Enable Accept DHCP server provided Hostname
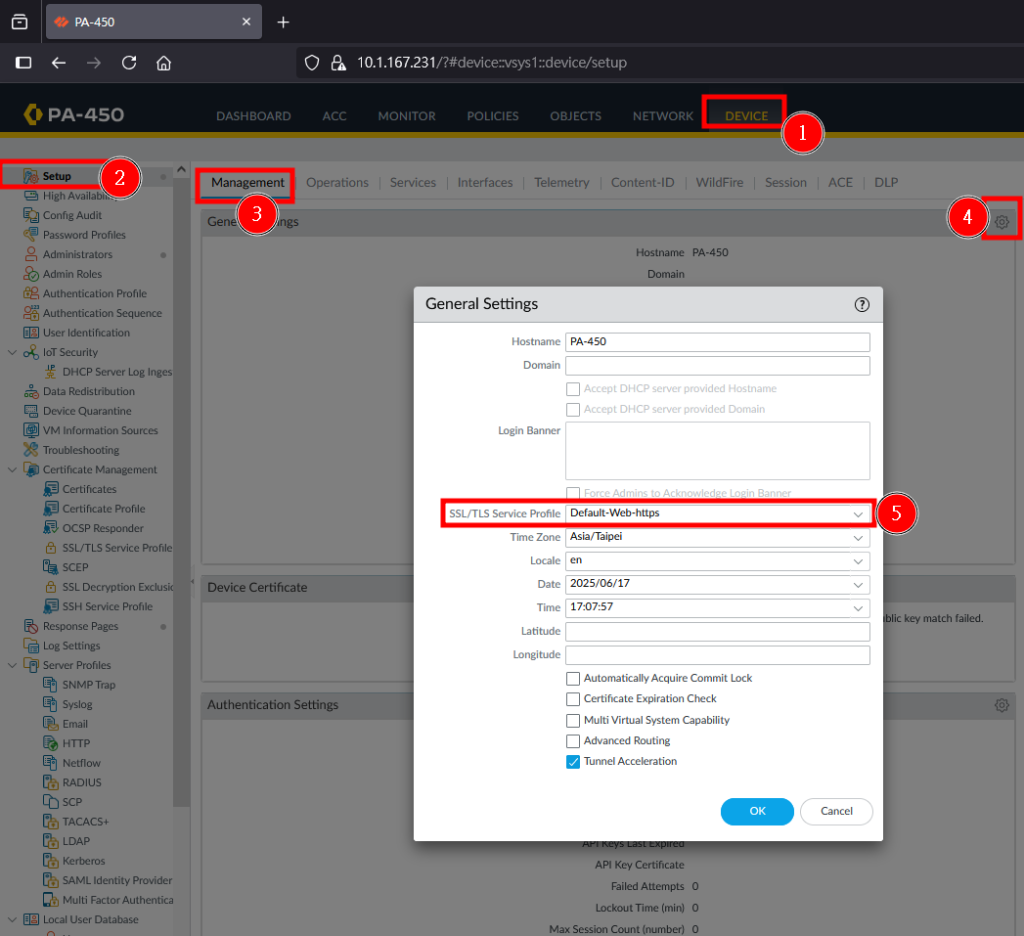1024x936 pixels. coord(573,389)
